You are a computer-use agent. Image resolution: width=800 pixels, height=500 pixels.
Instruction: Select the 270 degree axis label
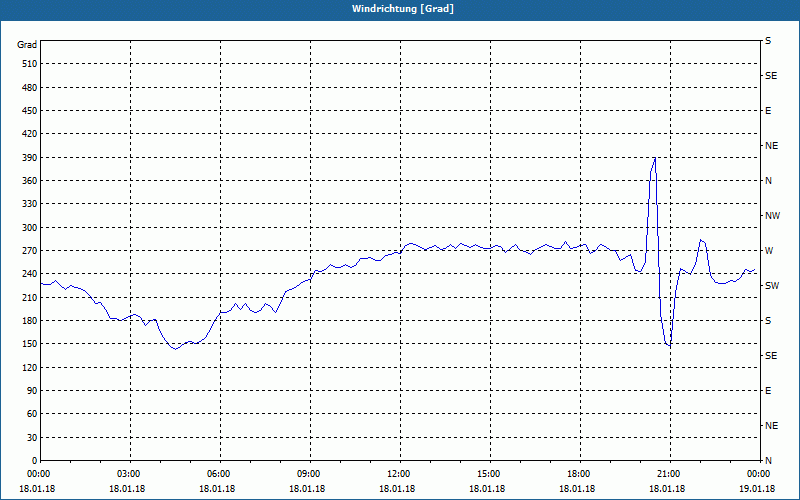30,251
